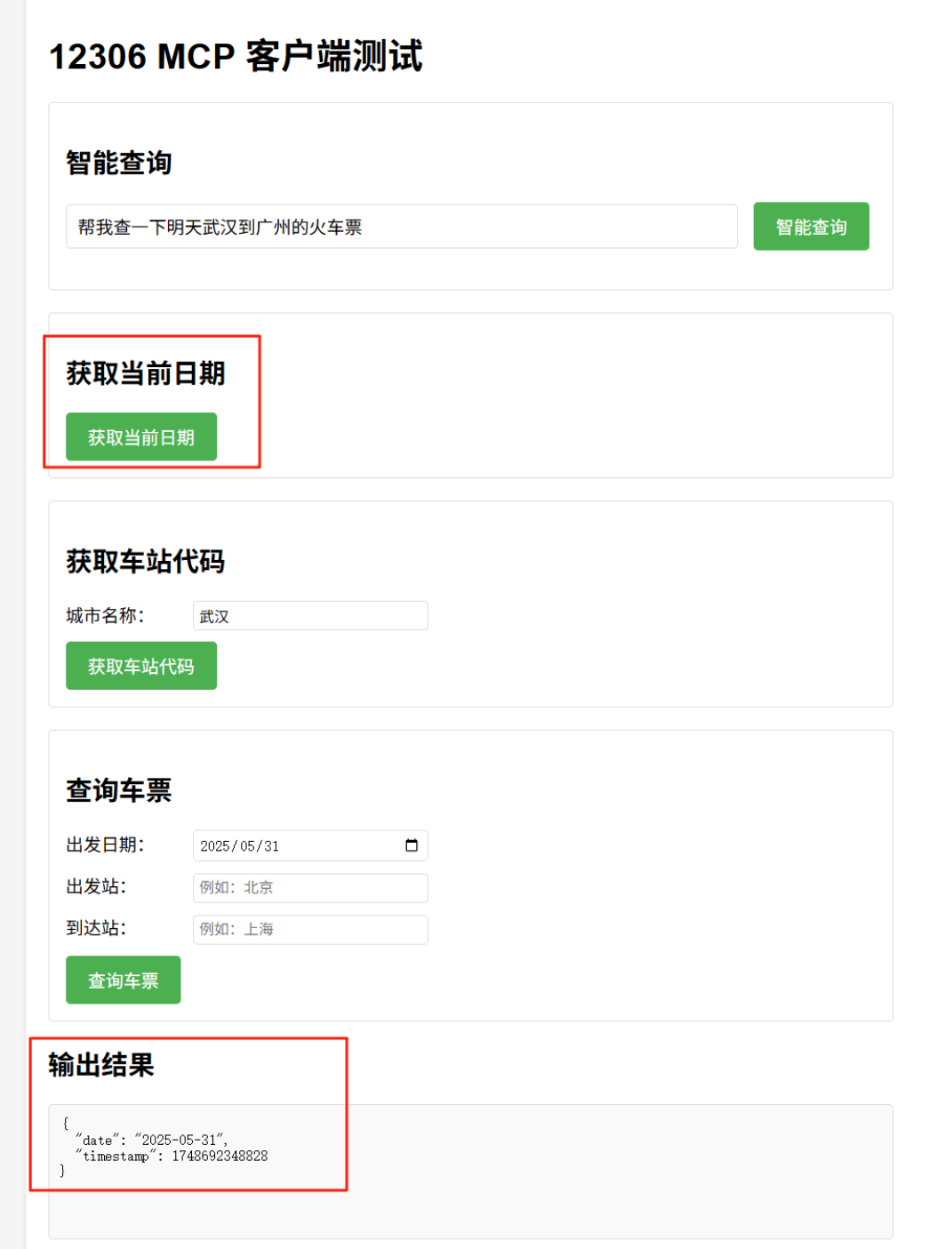The width and height of the screenshot is (952, 1249).
Task: Click the 到达站 label
Action: click(x=96, y=928)
